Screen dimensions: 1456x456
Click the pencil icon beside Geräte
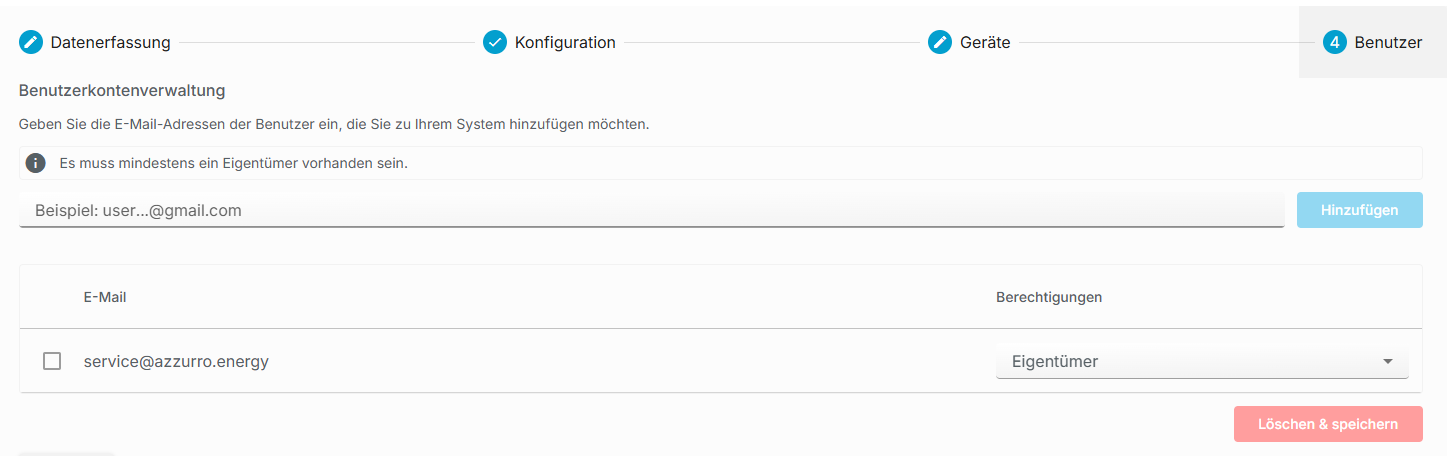[940, 42]
